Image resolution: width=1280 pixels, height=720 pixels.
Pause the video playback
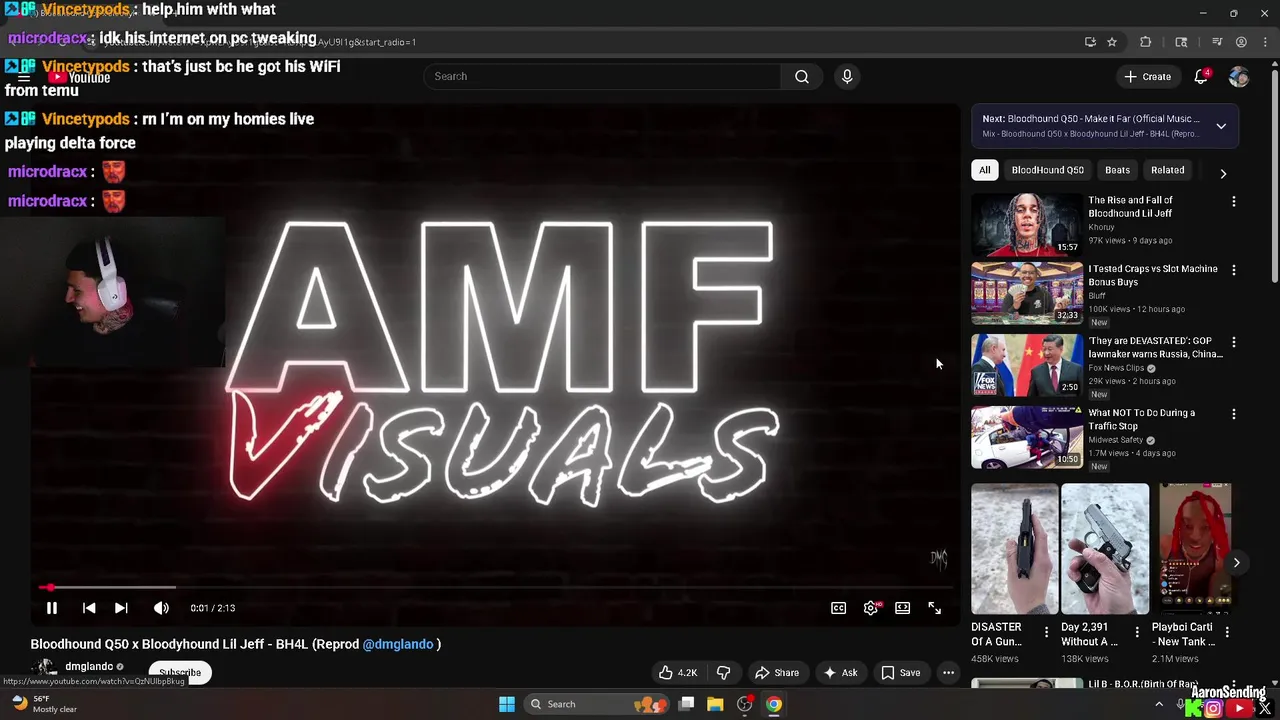pyautogui.click(x=52, y=608)
